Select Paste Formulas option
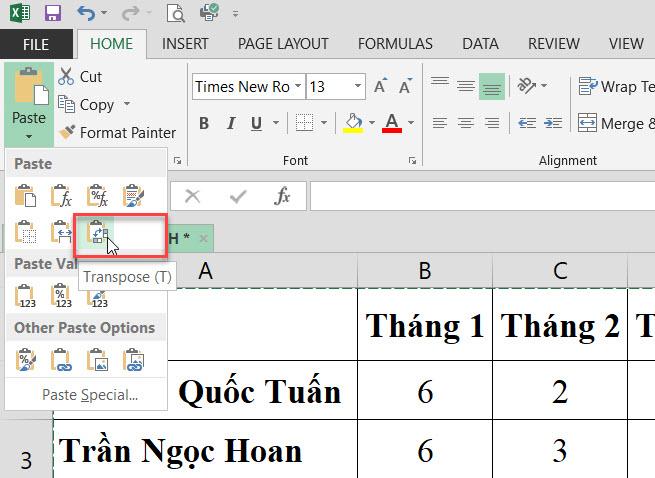Screen dimensions: 655x478 [x=61, y=196]
